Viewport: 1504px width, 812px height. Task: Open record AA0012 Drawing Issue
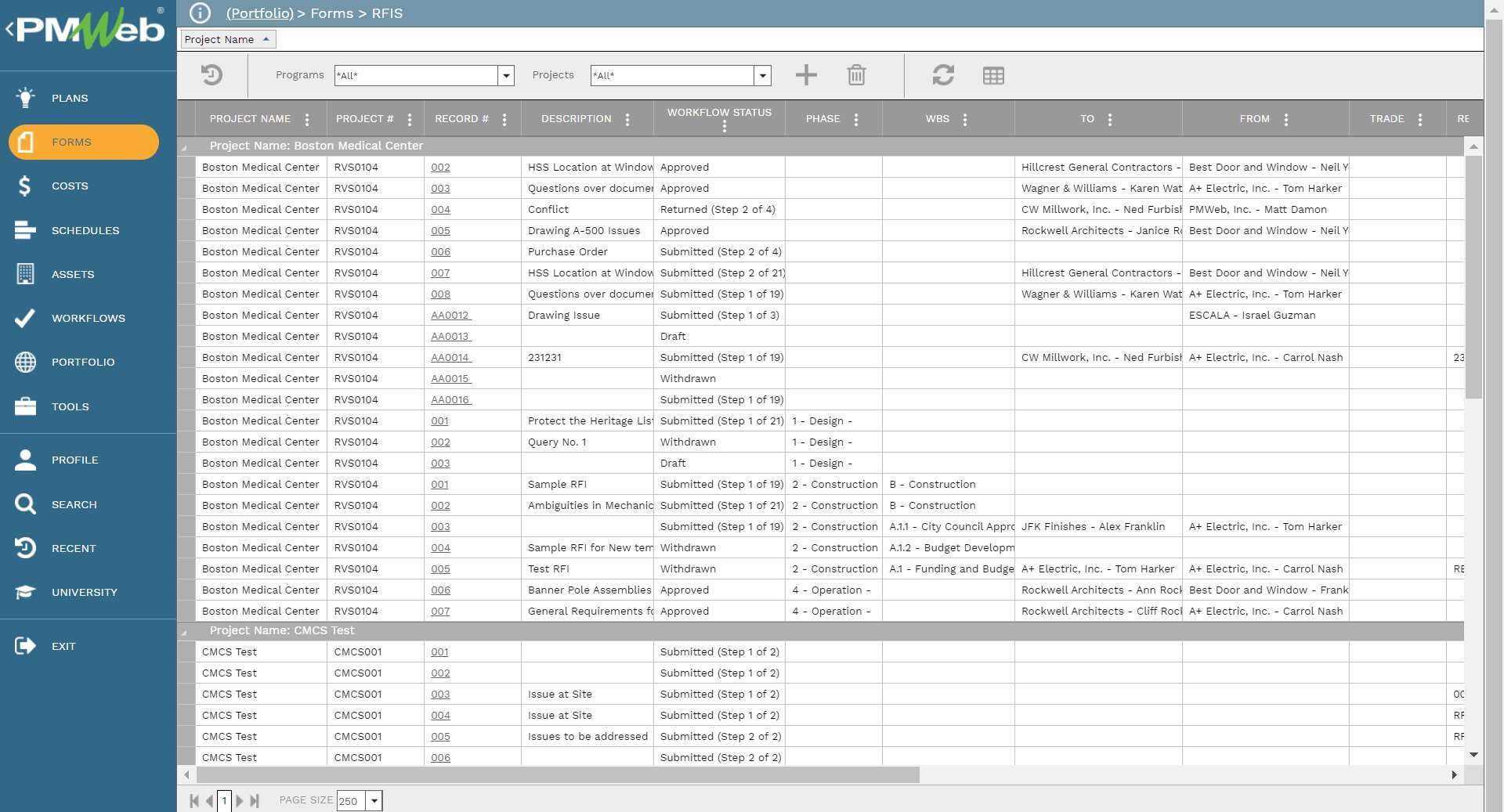450,315
